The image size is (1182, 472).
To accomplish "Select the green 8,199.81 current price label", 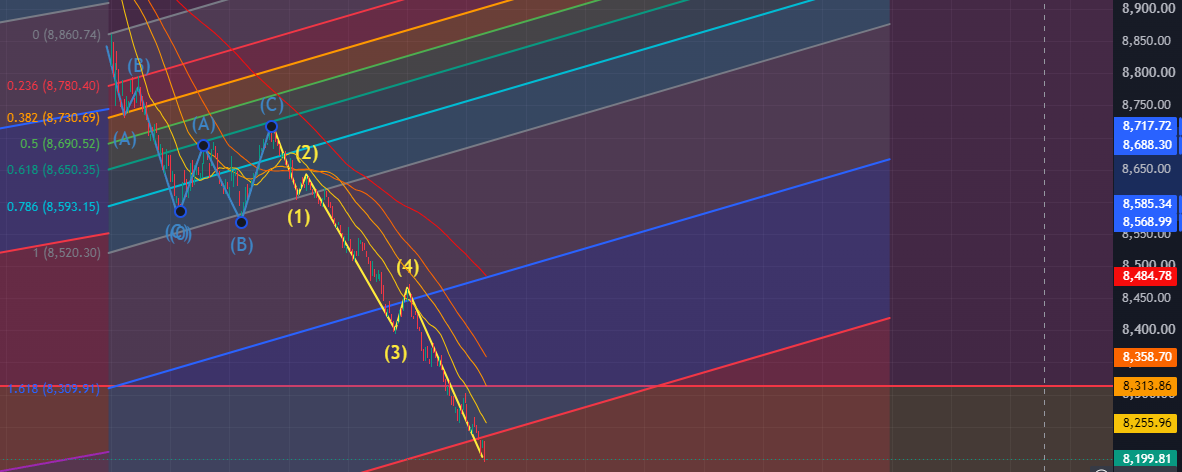I will (x=1146, y=458).
